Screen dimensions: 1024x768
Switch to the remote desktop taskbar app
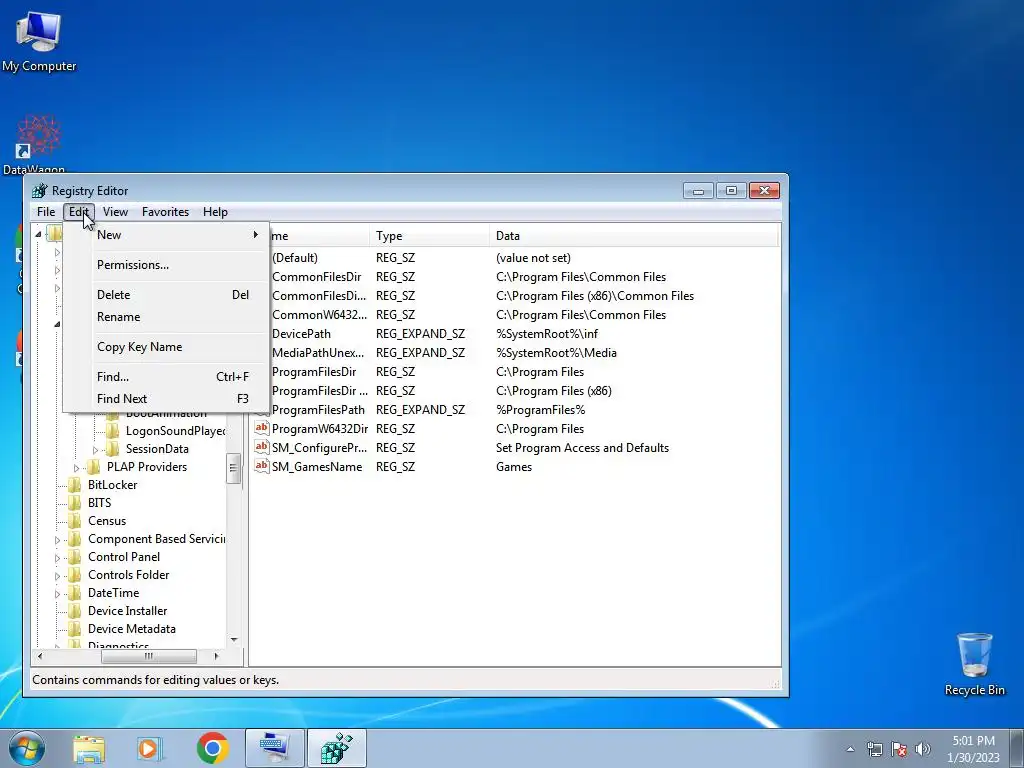coord(274,748)
